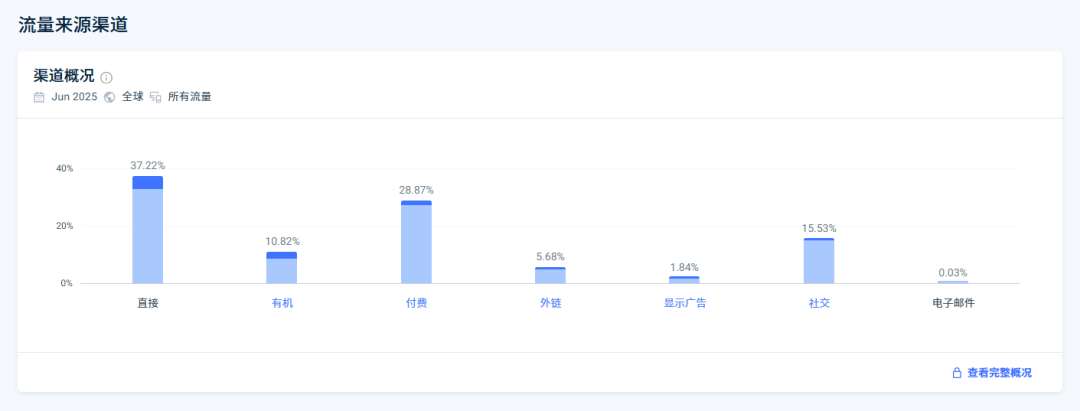Click the 直接 axis label
Image resolution: width=1080 pixels, height=411 pixels.
[148, 303]
